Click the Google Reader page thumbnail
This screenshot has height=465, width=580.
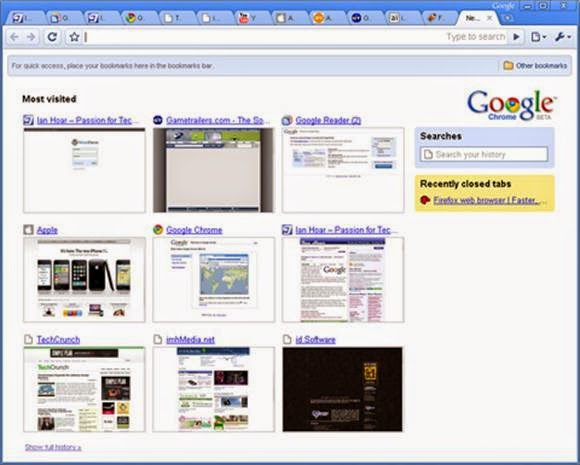343,170
